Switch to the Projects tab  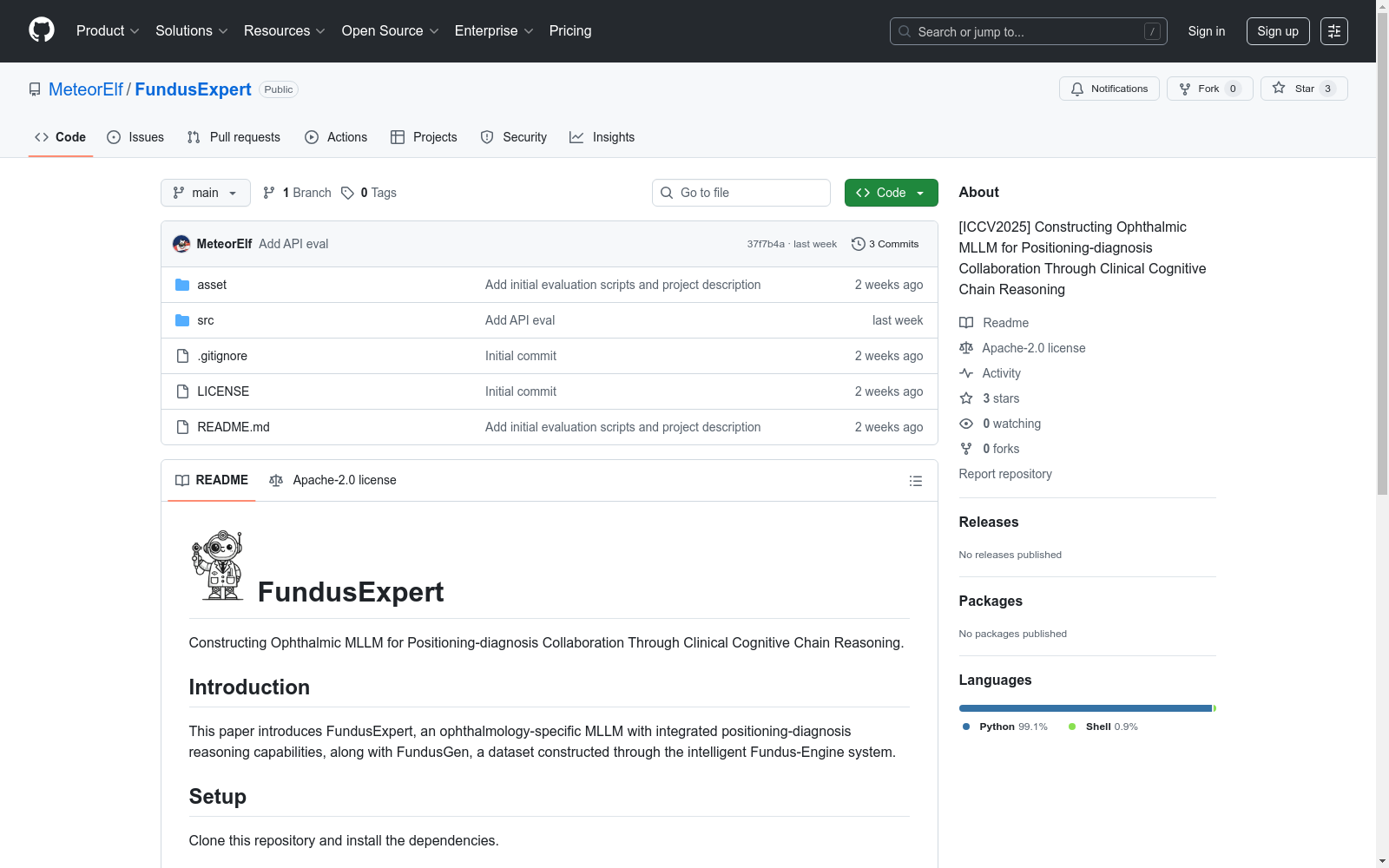coord(424,137)
